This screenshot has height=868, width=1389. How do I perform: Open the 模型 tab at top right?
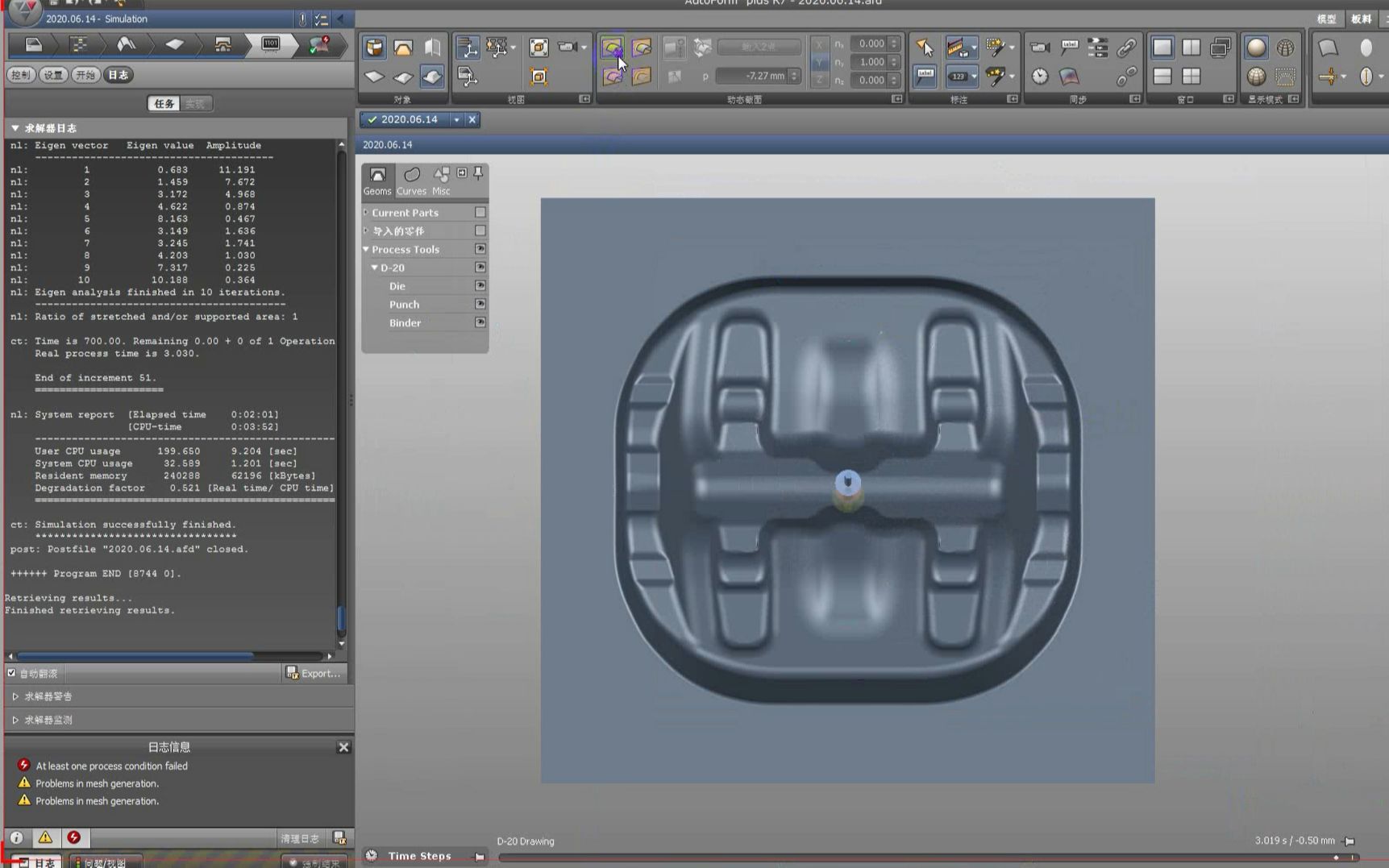[x=1326, y=19]
